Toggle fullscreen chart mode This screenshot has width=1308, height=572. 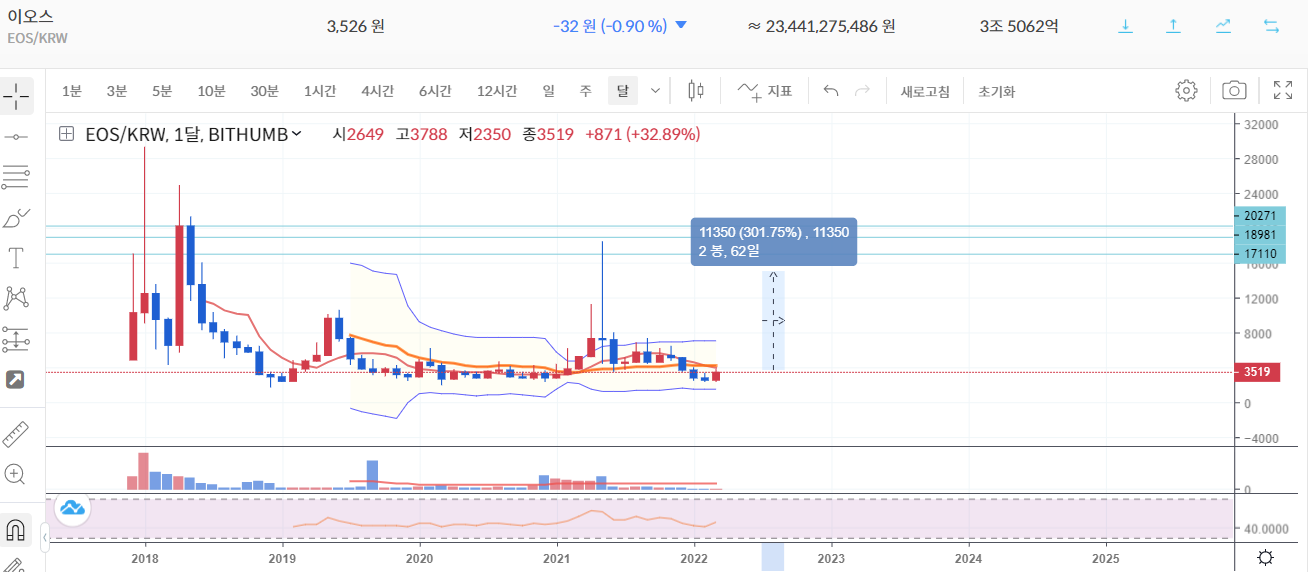[1283, 91]
